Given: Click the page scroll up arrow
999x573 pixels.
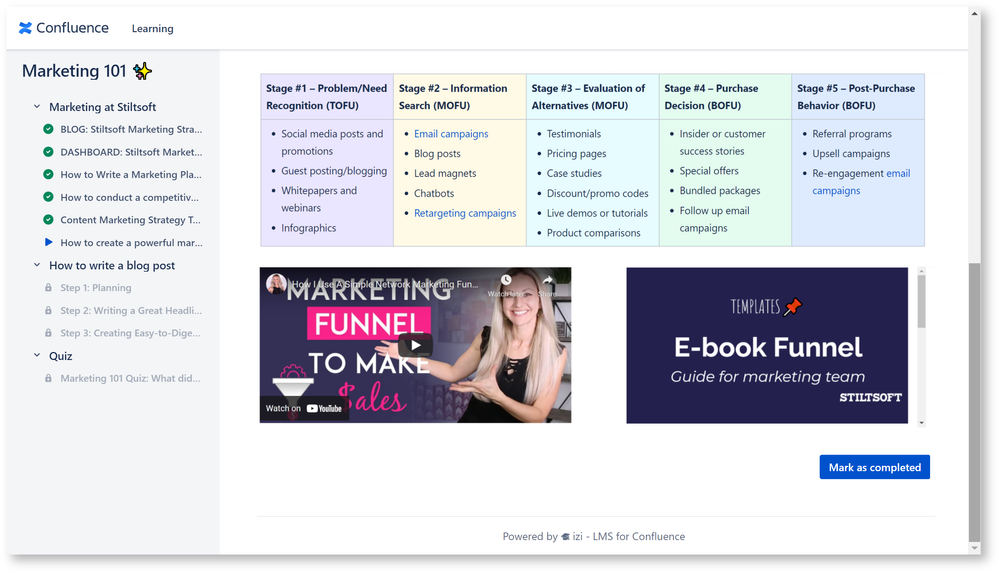Looking at the screenshot, I should [974, 13].
